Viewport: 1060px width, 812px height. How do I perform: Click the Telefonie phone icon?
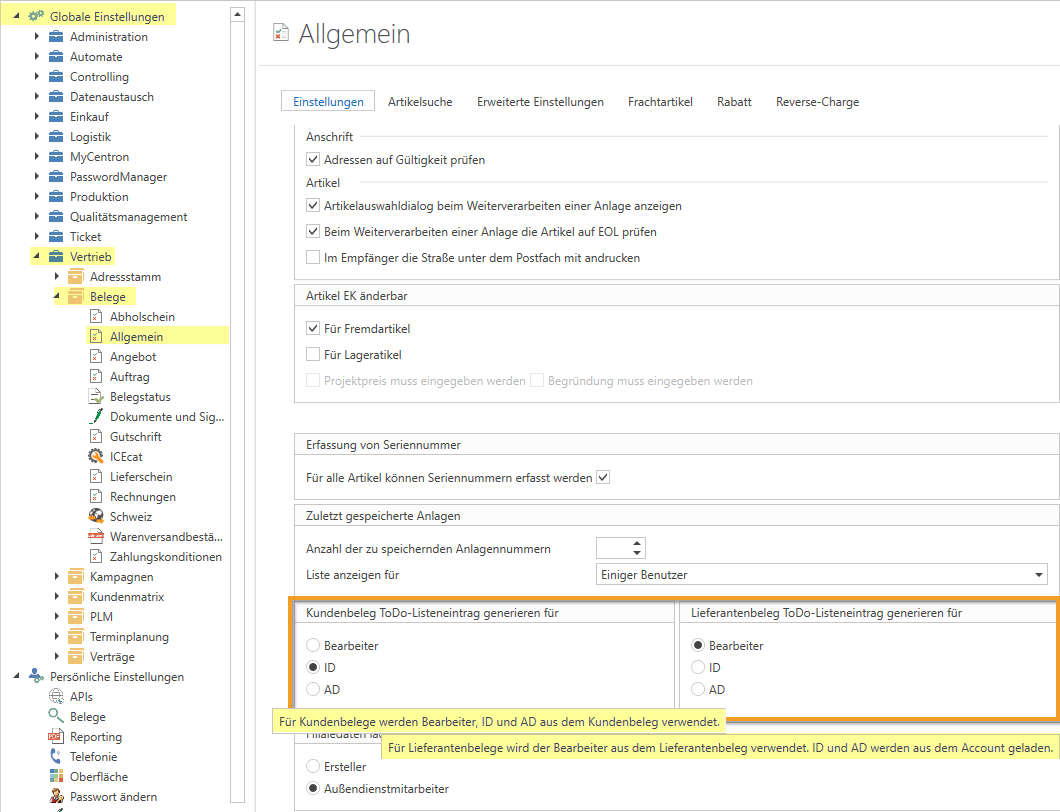(x=56, y=757)
